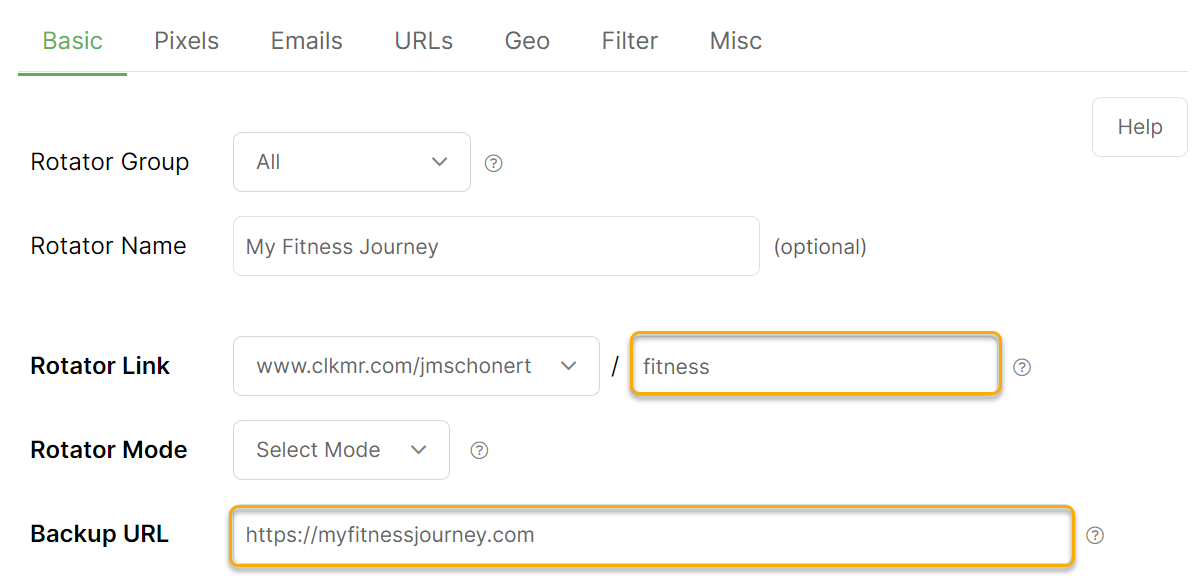Click the Rotator Name input field
Screen dimensions: 1197x582
(496, 246)
